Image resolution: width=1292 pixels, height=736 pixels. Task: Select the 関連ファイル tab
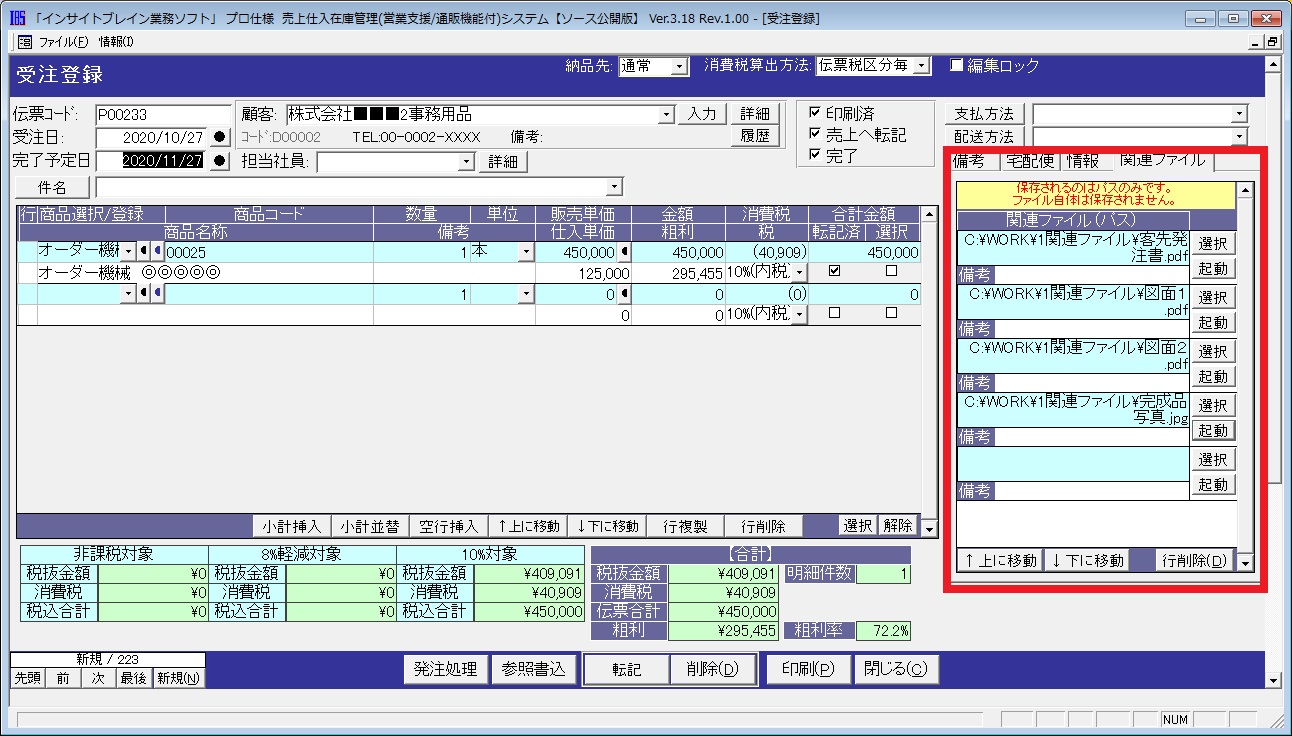point(1162,160)
